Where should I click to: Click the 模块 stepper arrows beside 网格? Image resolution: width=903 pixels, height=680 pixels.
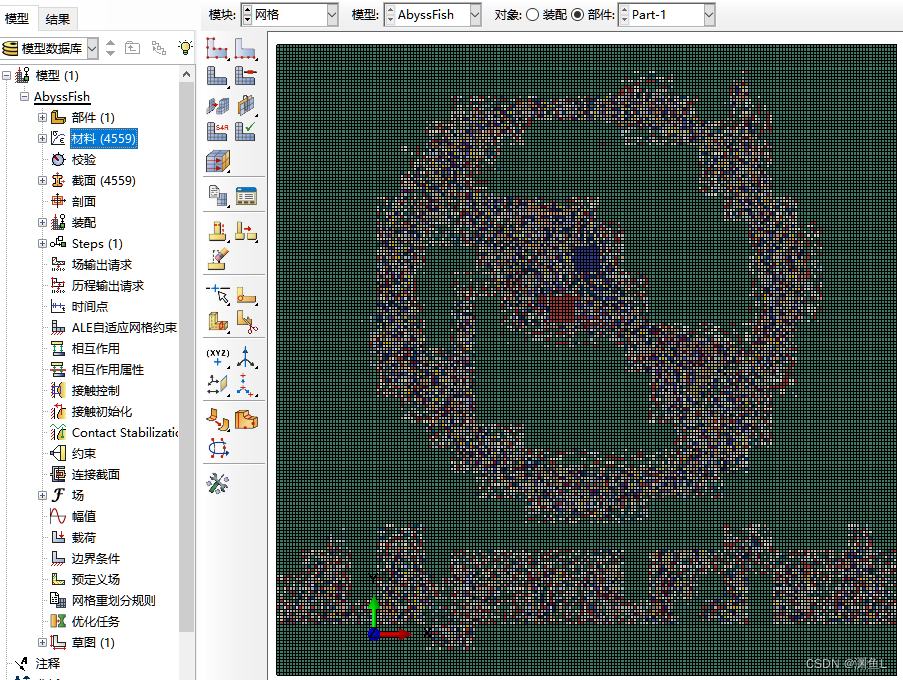tap(248, 15)
